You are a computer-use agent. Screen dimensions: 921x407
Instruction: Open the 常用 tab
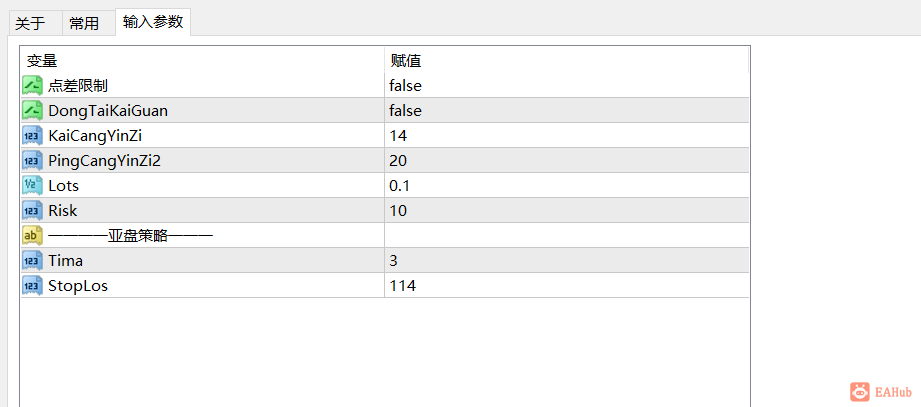[x=84, y=23]
